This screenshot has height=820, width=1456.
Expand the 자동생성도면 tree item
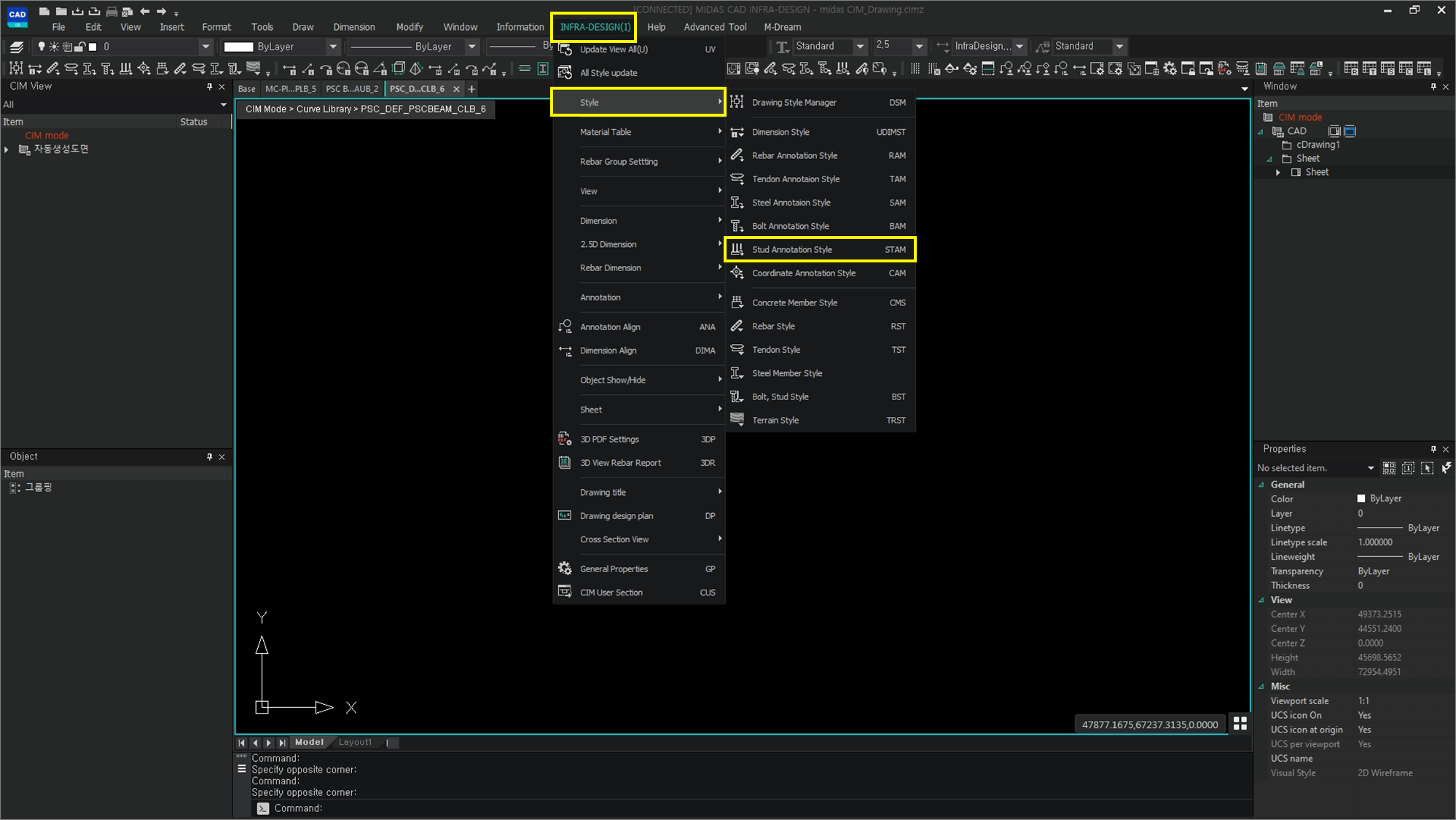7,149
